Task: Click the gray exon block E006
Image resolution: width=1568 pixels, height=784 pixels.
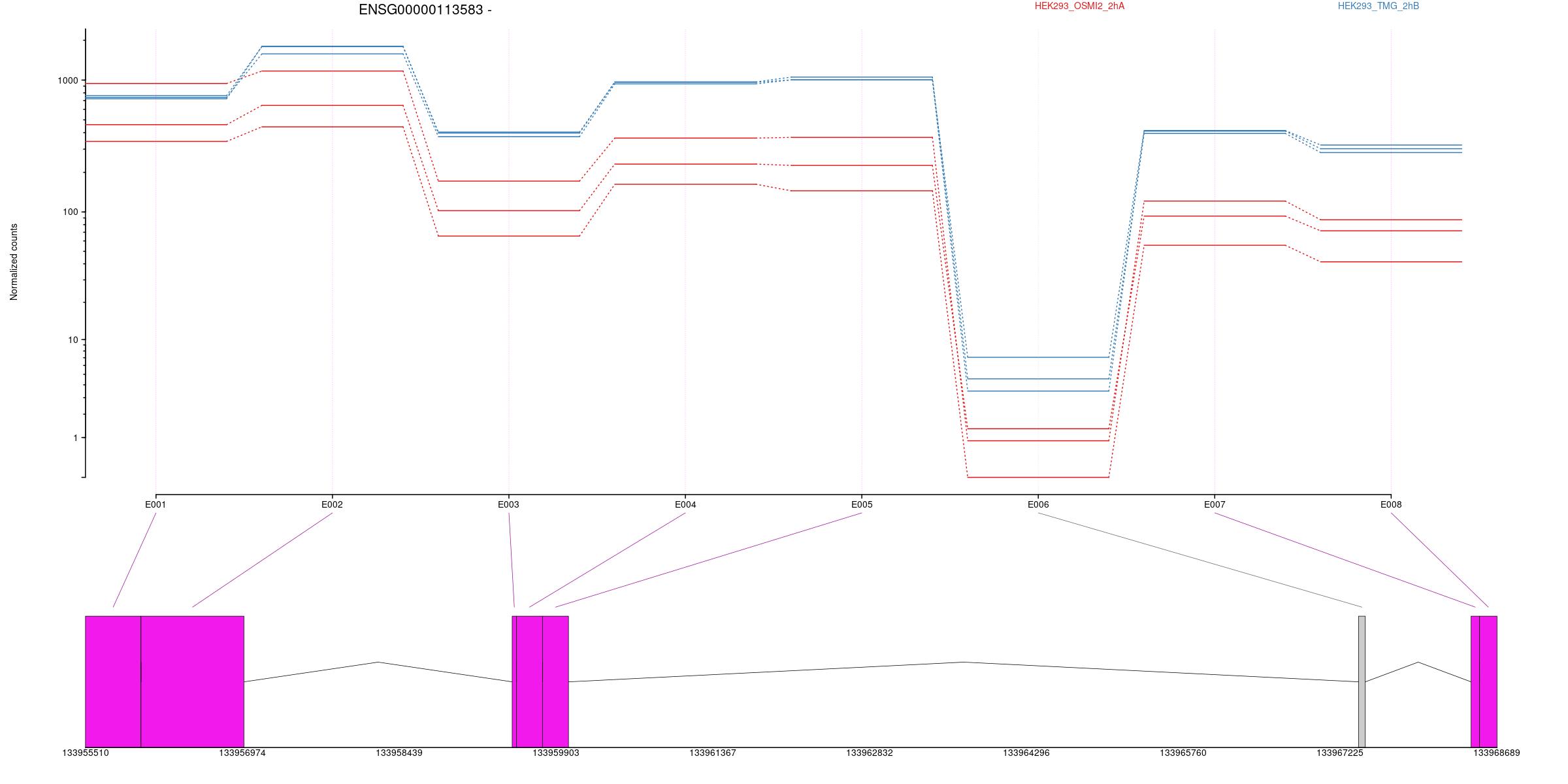Action: [1362, 681]
